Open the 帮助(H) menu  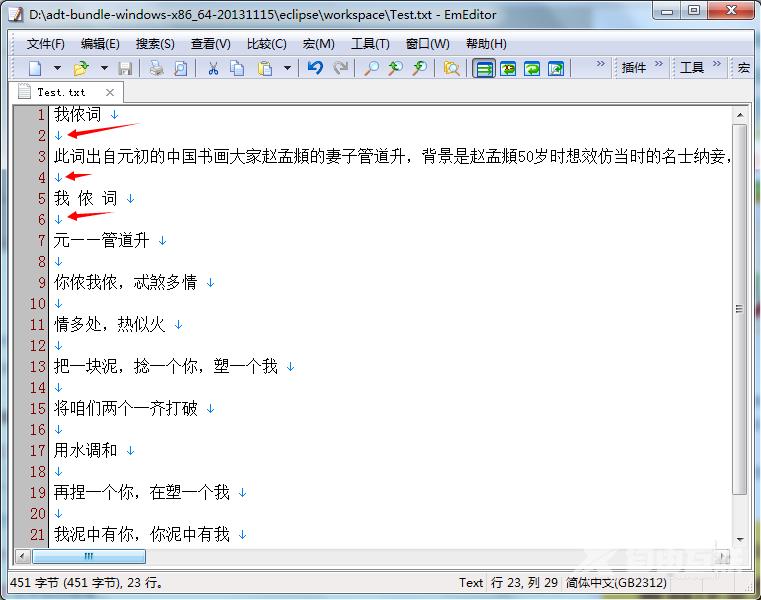tap(486, 44)
